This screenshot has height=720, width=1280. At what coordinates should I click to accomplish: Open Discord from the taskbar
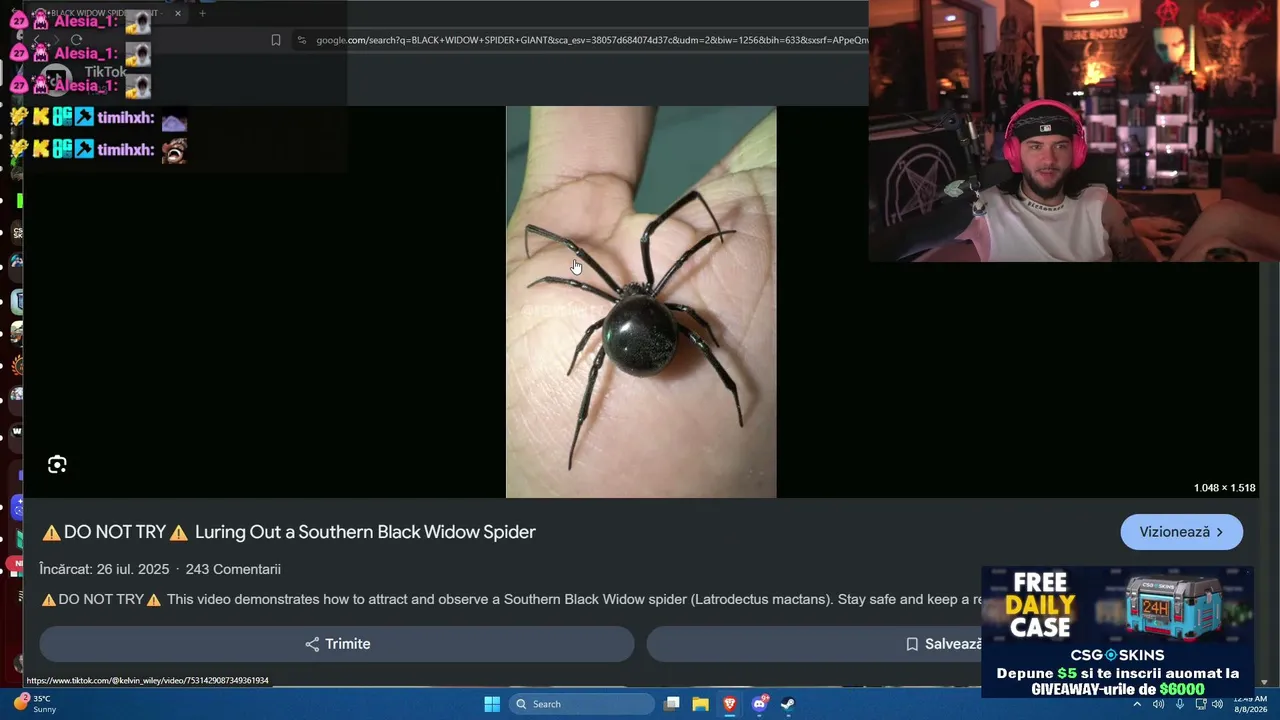[x=759, y=704]
